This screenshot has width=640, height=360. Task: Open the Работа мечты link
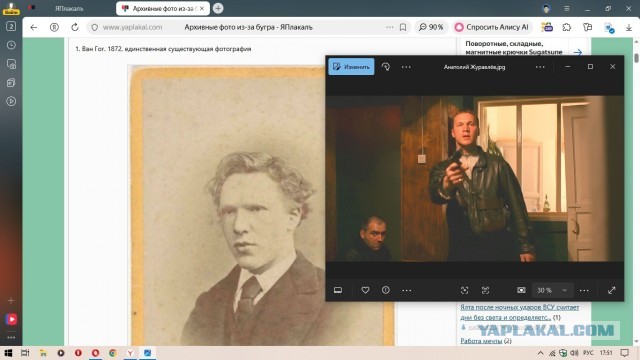pos(481,341)
